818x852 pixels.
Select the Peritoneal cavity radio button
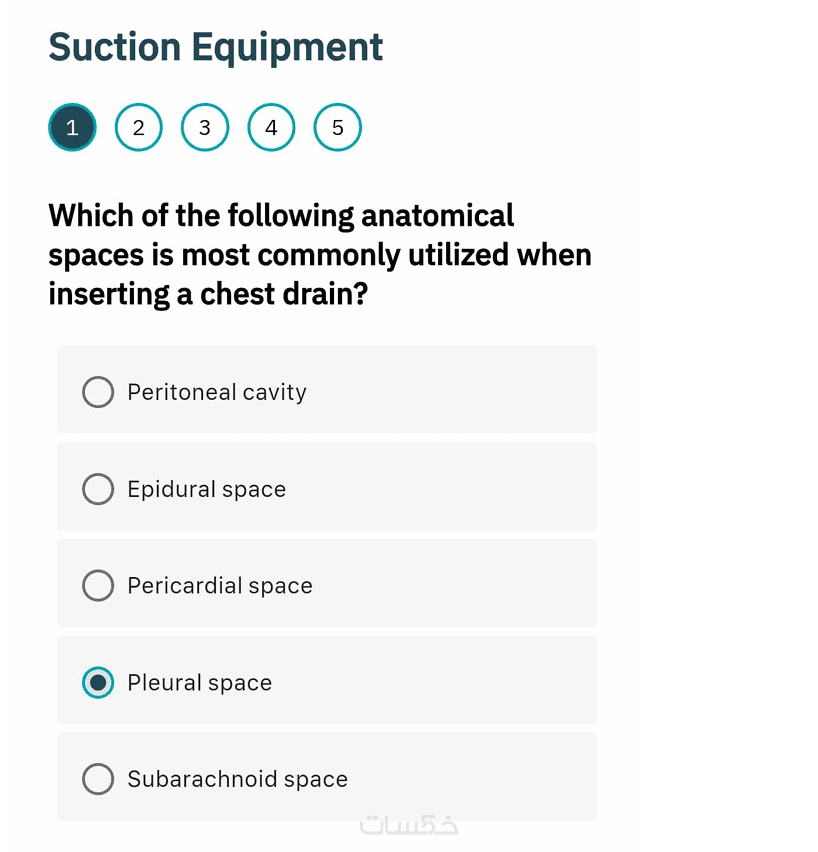(x=98, y=392)
